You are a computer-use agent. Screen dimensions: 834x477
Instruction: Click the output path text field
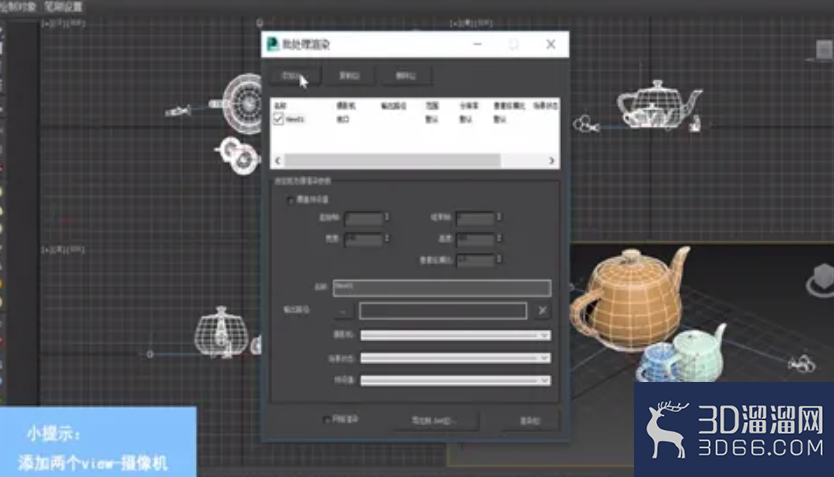tap(443, 311)
